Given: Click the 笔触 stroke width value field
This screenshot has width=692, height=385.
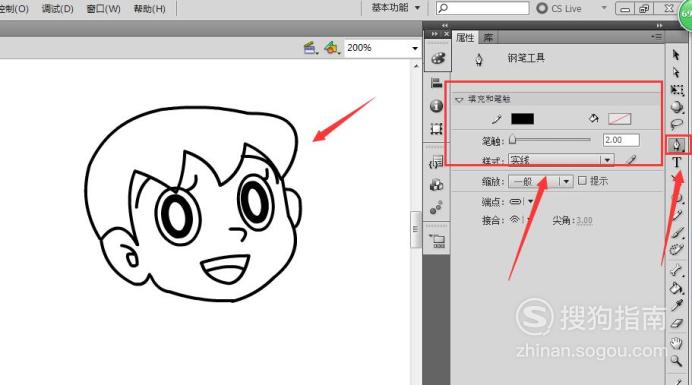Looking at the screenshot, I should click(621, 140).
